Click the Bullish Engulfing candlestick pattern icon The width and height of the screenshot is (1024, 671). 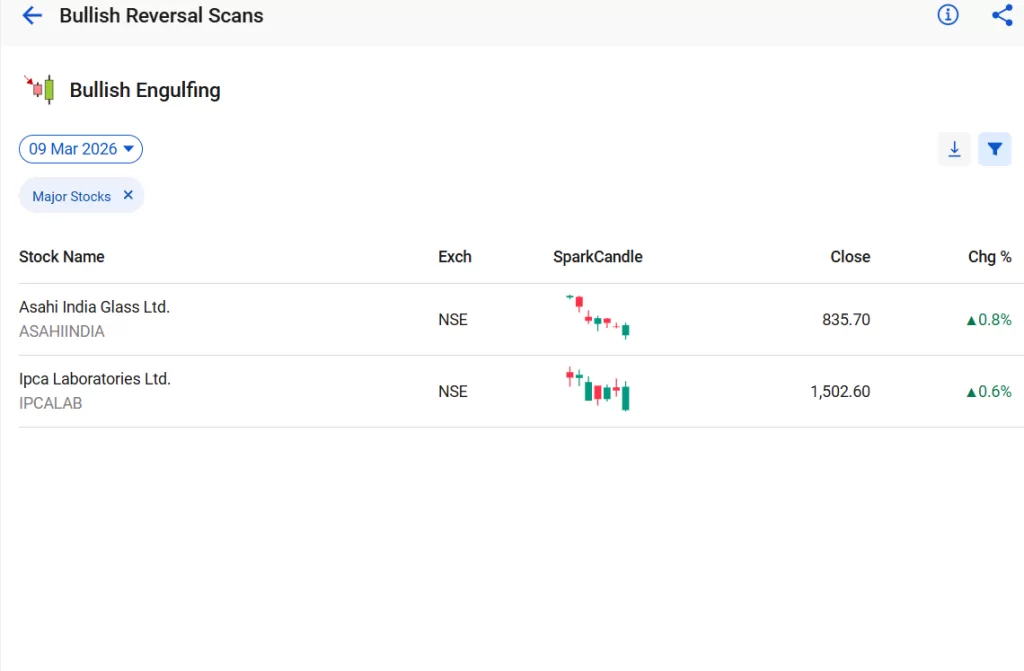pyautogui.click(x=39, y=88)
